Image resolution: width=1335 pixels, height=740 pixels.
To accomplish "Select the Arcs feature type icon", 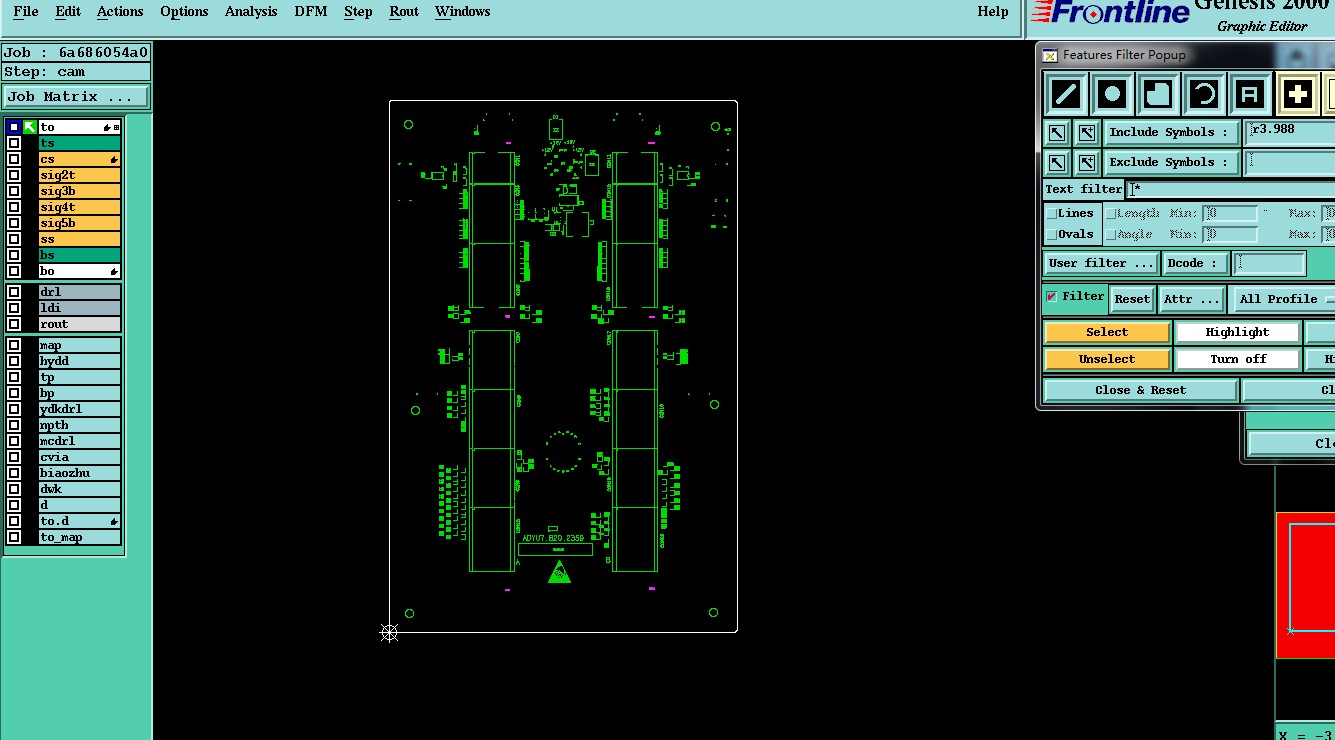I will pyautogui.click(x=1204, y=95).
